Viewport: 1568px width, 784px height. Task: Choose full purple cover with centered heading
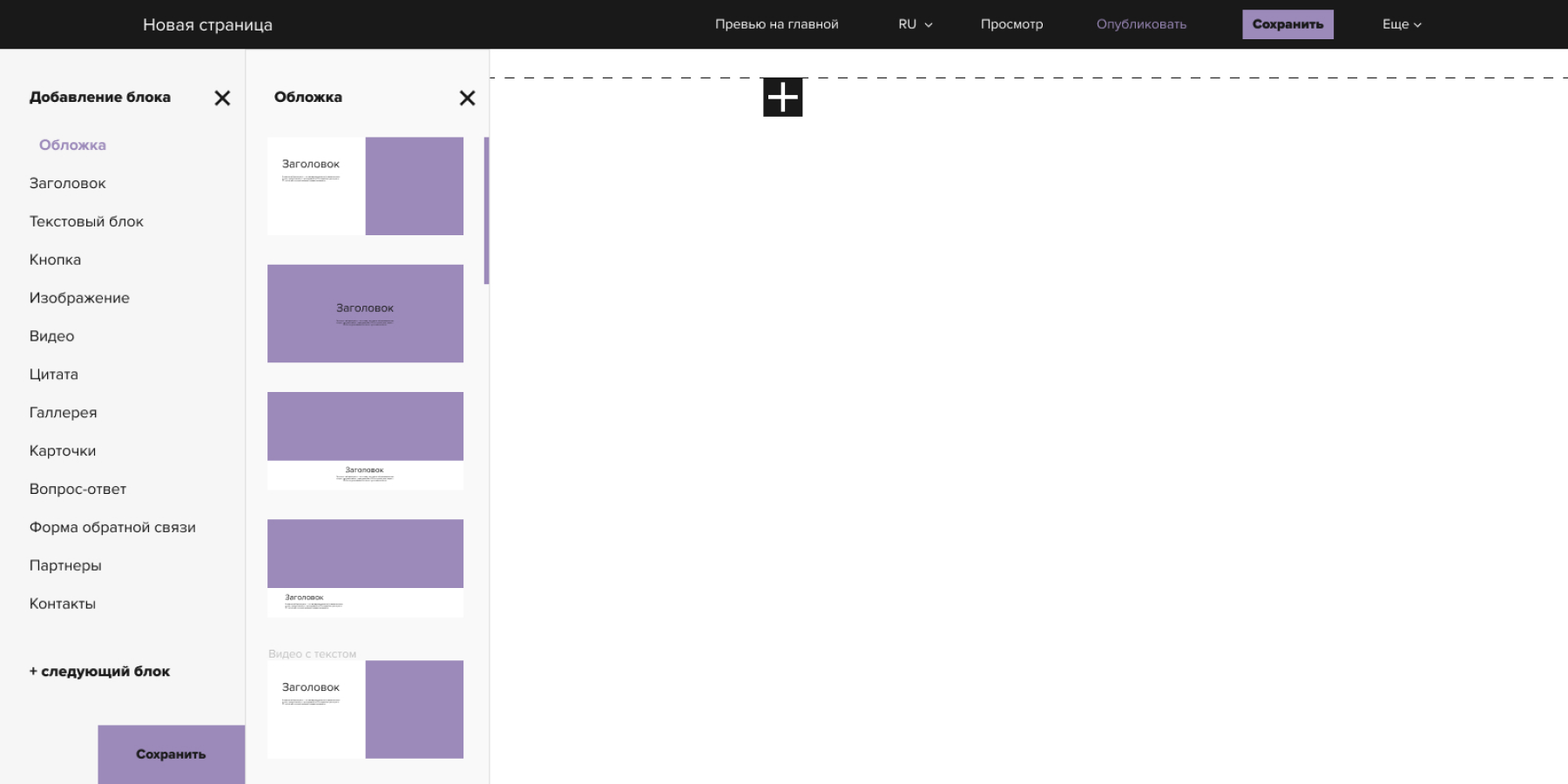coord(365,314)
